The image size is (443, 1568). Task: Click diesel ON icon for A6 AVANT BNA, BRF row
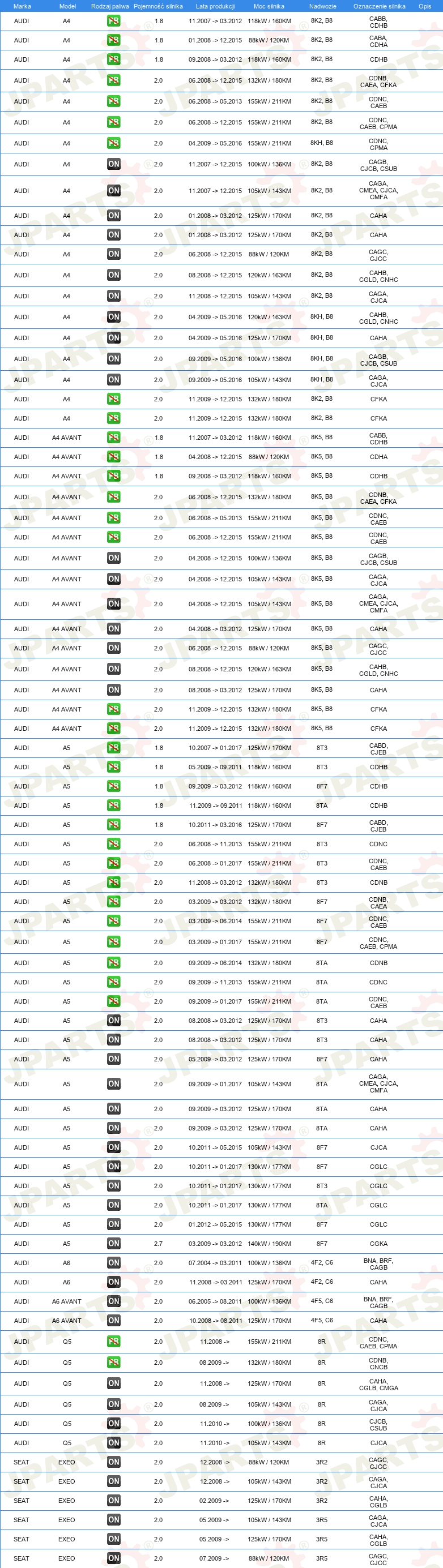pos(113,1301)
